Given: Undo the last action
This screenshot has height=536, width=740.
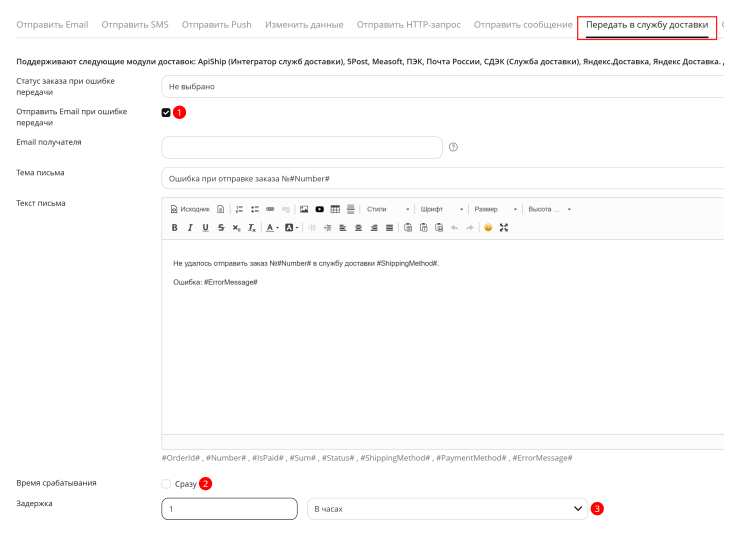Looking at the screenshot, I should [454, 227].
